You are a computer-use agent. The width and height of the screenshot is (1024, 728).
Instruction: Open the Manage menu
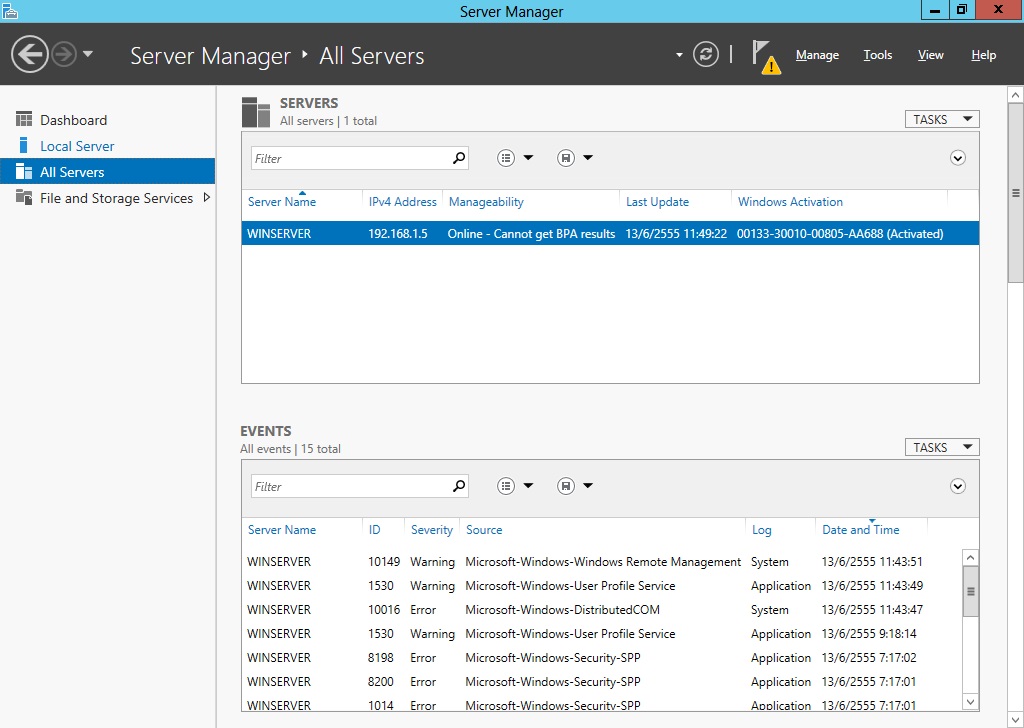(817, 55)
